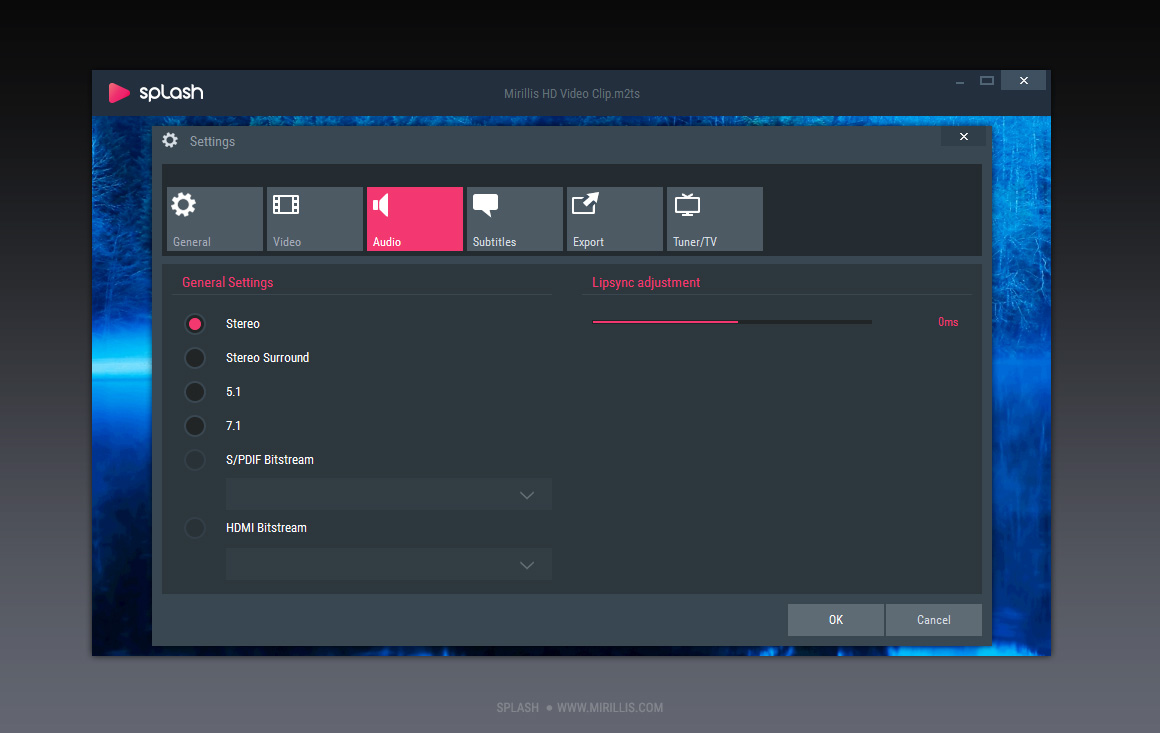
Task: Confirm settings with the OK button
Action: (x=835, y=620)
